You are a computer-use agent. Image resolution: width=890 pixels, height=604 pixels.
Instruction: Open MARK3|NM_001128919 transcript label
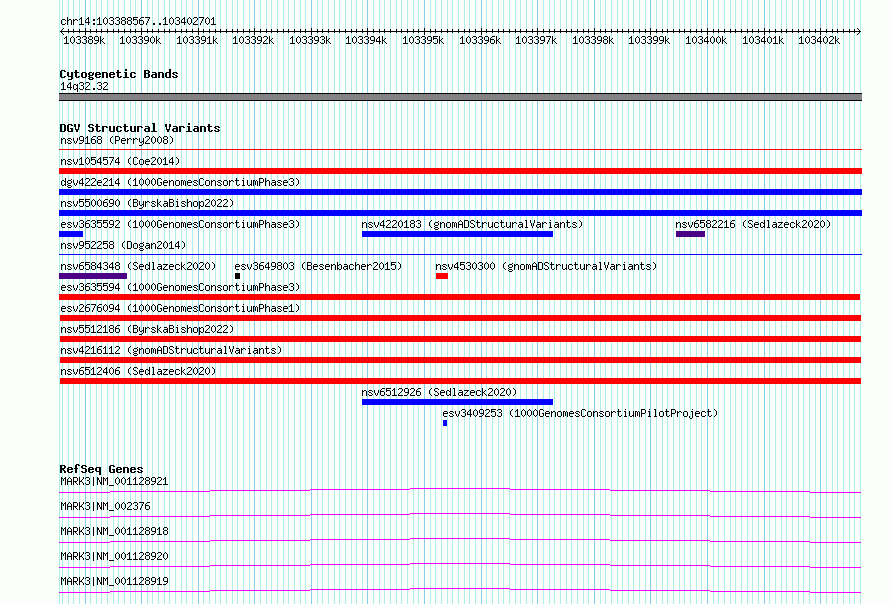(114, 581)
